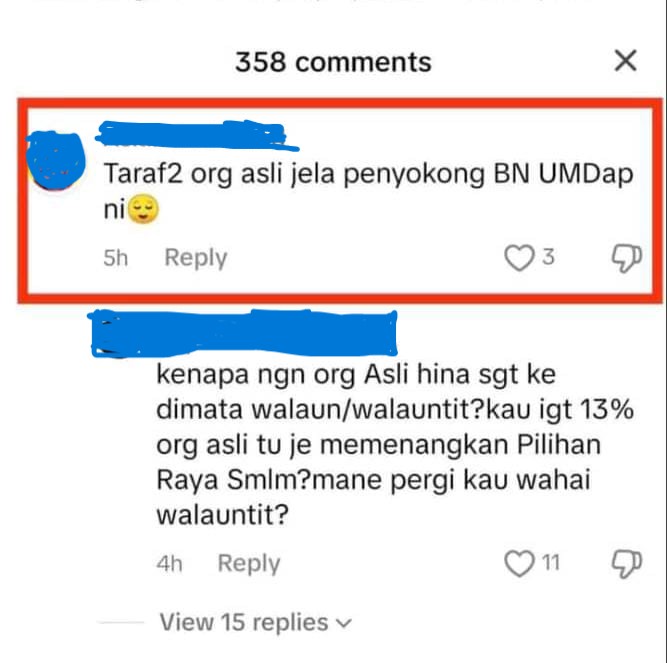The image size is (667, 663).
Task: Click the 4h timestamp
Action: pos(169,564)
